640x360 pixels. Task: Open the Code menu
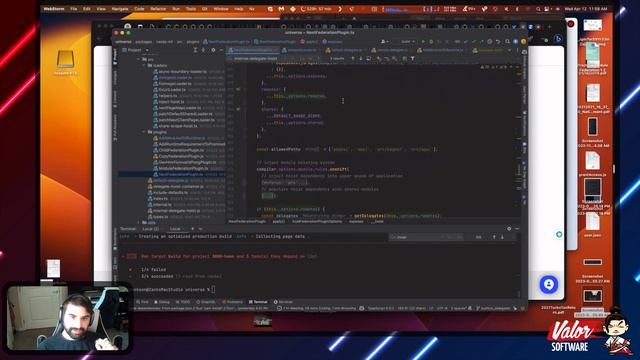[x=139, y=9]
